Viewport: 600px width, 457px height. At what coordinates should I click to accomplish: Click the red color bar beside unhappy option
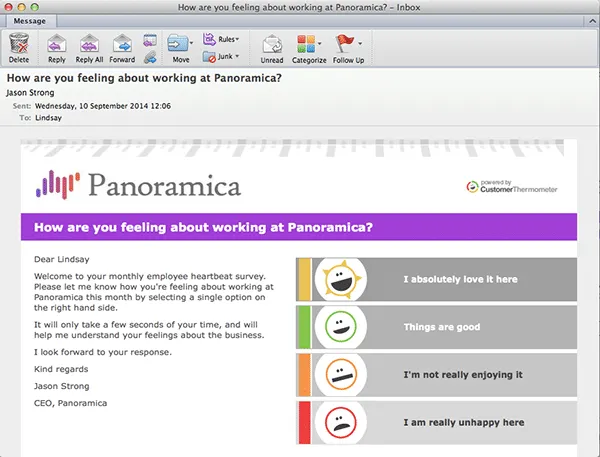click(x=305, y=423)
